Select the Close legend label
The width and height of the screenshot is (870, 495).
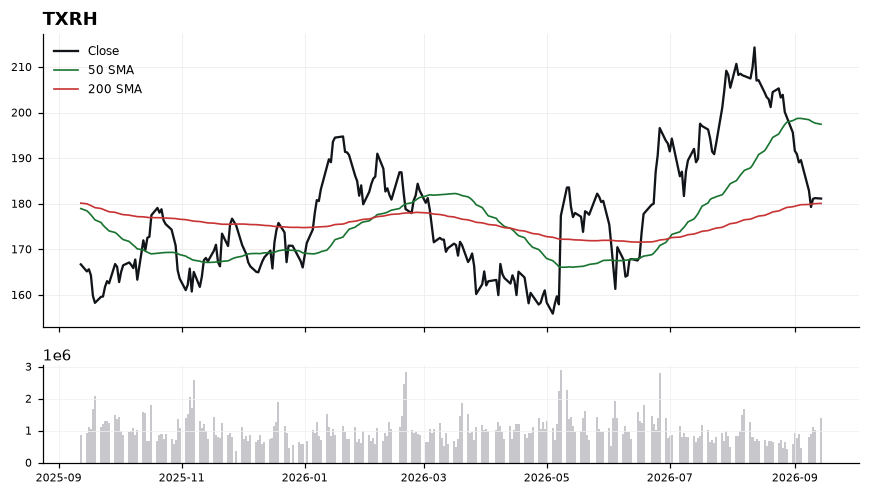pos(103,51)
